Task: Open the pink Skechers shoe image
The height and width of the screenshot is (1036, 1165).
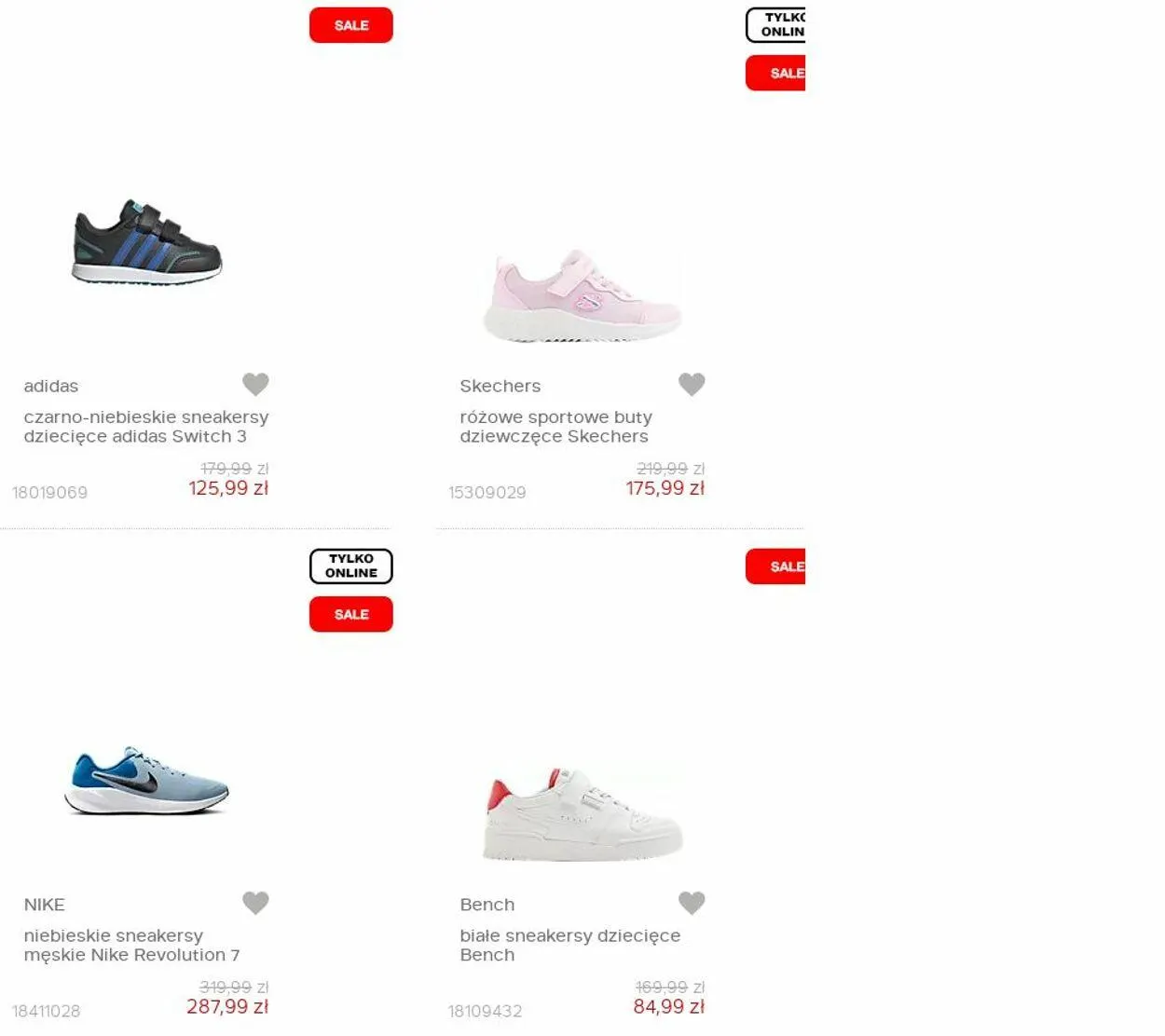Action: click(x=582, y=295)
